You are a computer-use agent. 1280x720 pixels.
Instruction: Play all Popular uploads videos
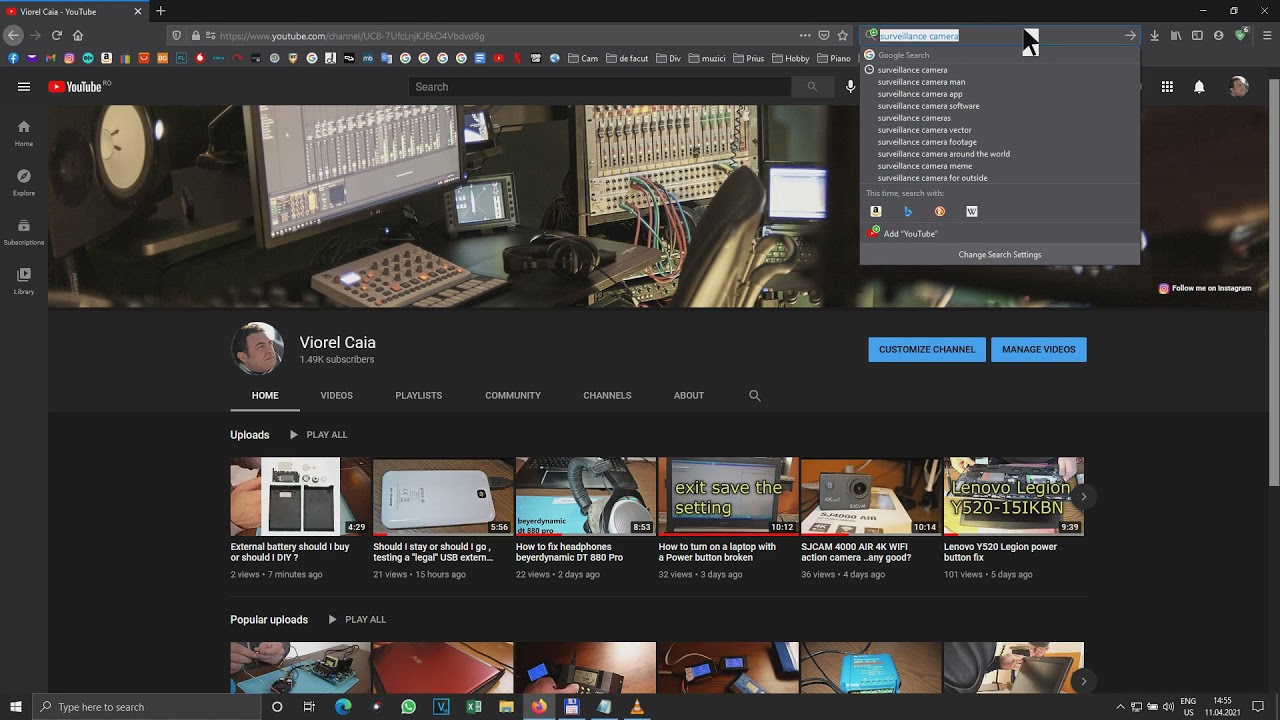click(357, 620)
